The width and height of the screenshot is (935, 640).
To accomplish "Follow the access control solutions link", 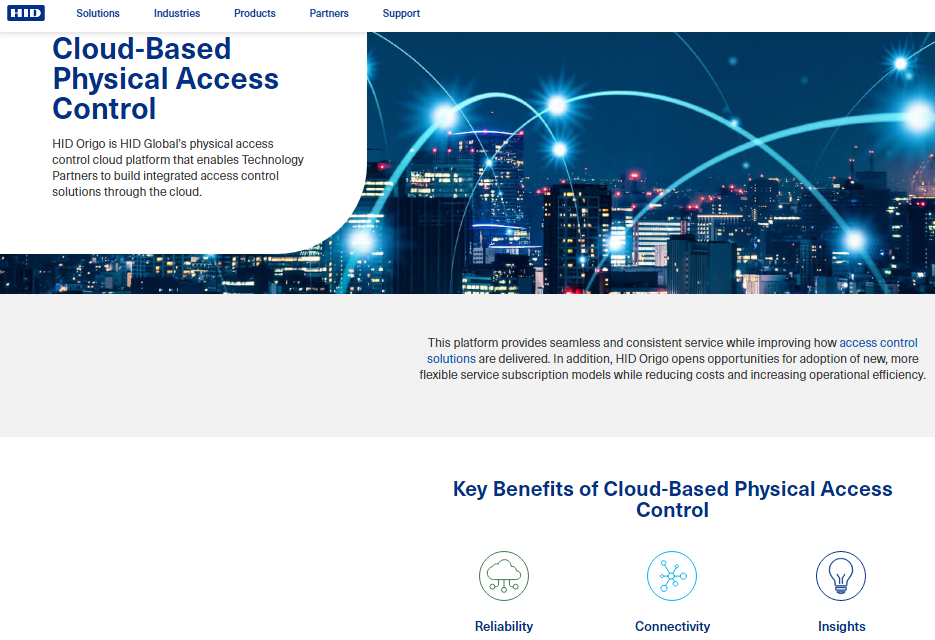I will pyautogui.click(x=878, y=343).
